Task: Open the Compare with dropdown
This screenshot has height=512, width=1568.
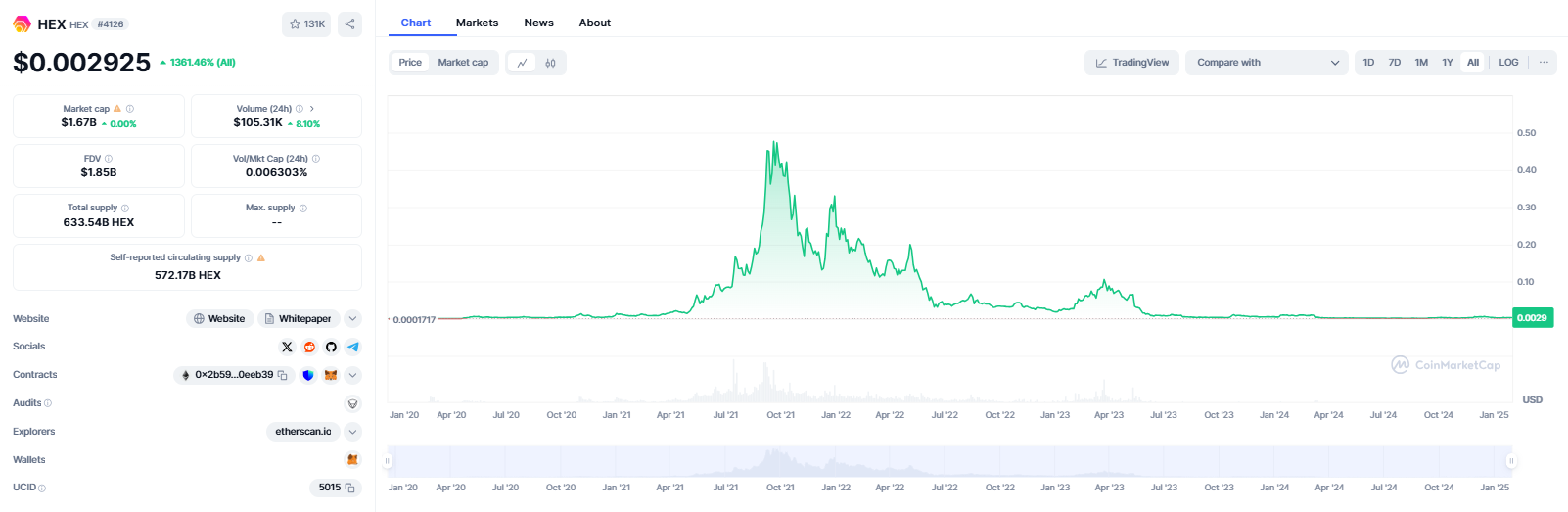Action: [x=1268, y=63]
